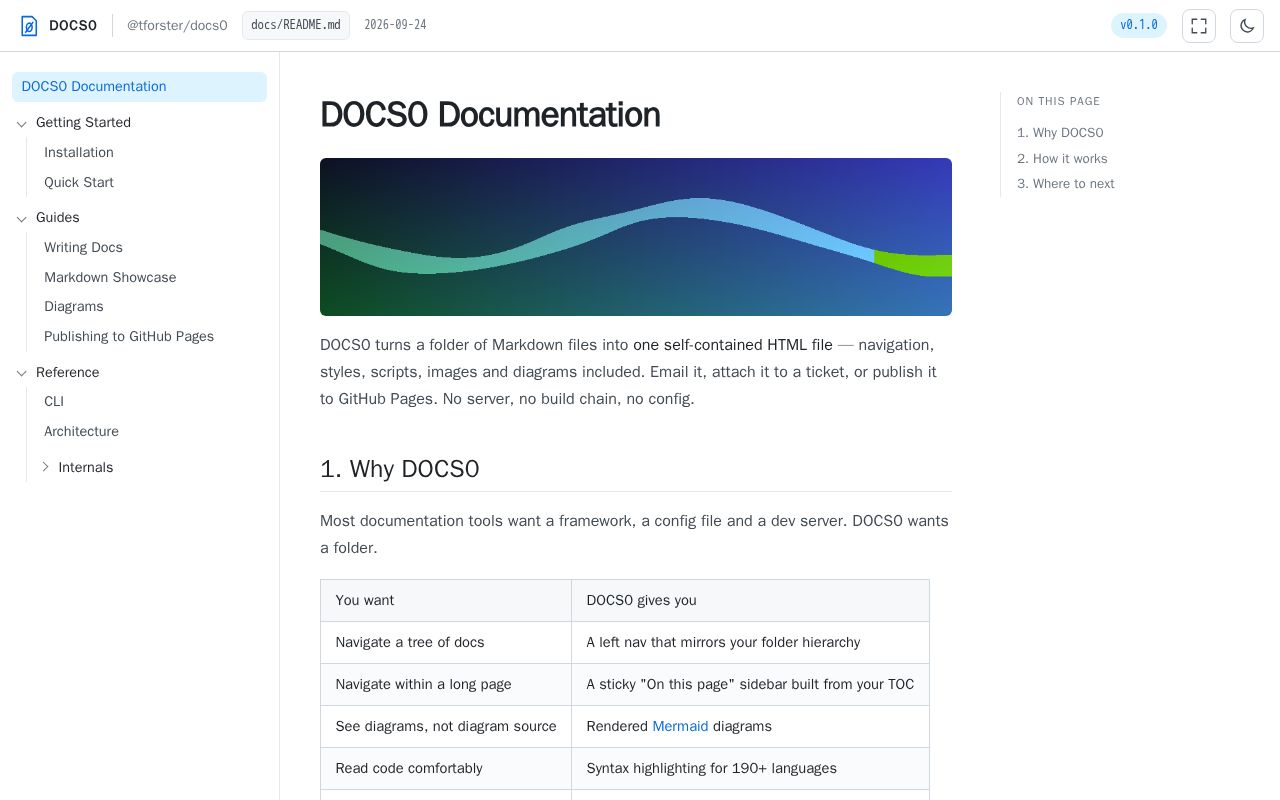Open DOCS0 Documentation in sidebar

[139, 87]
